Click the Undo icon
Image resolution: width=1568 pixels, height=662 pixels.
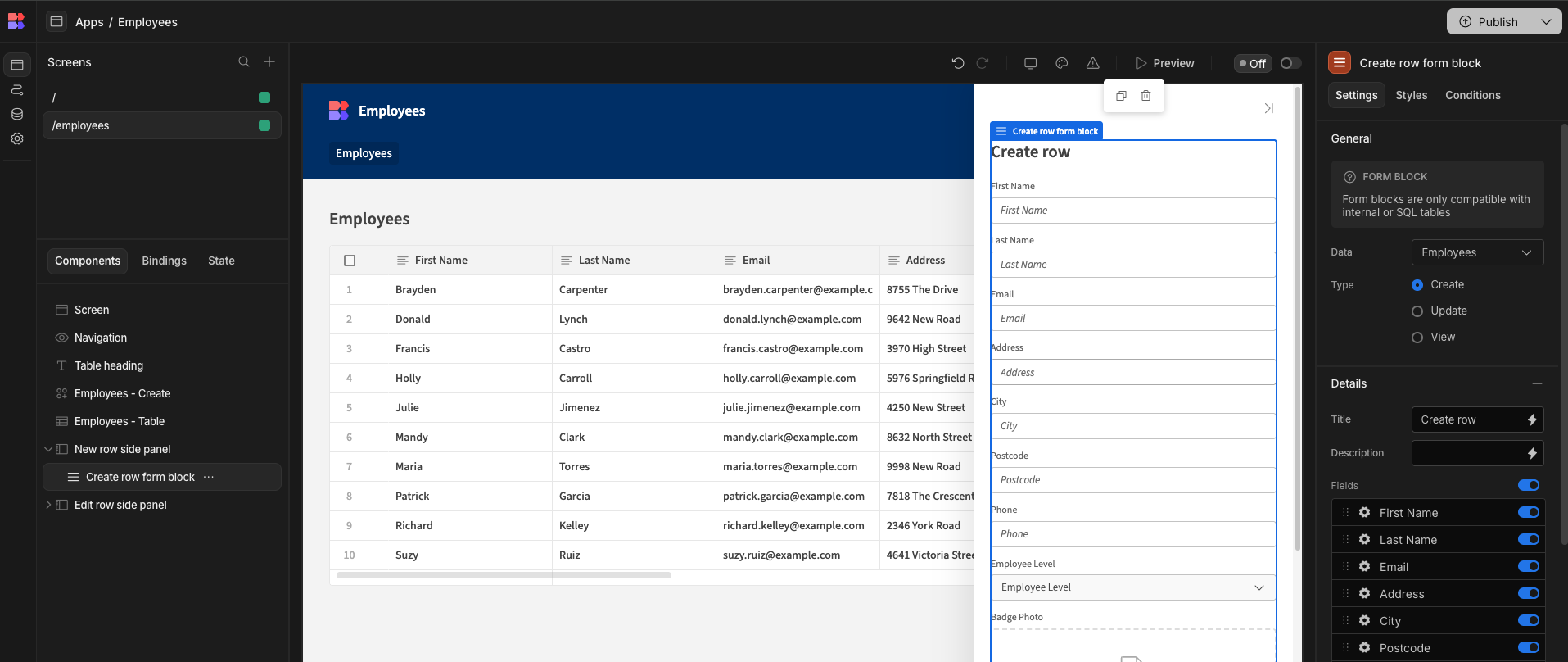tap(958, 63)
